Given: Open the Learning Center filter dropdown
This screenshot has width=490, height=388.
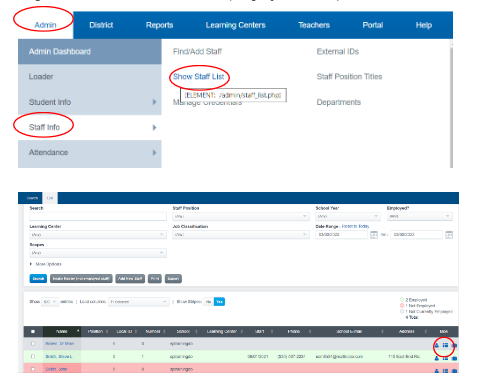Looking at the screenshot, I should pos(98,235).
